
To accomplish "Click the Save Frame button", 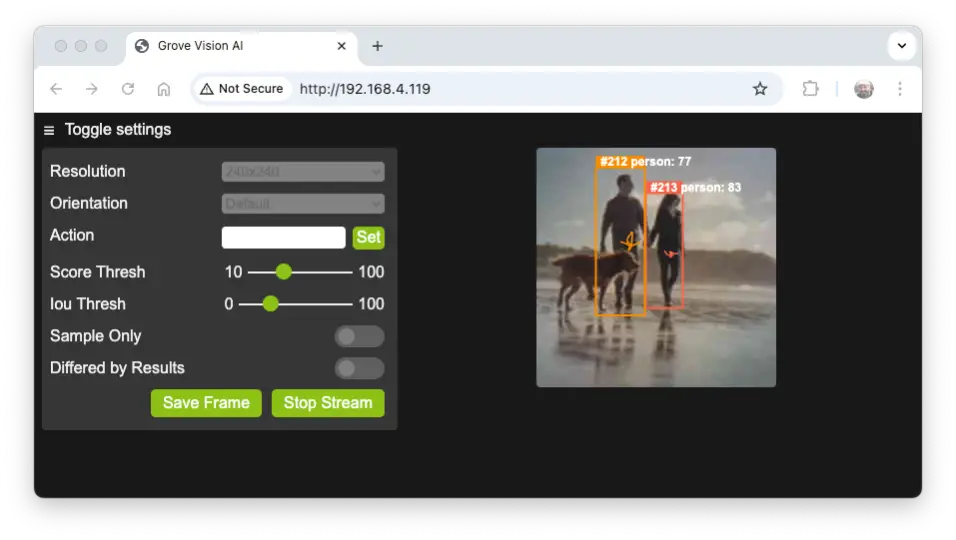I will click(206, 403).
